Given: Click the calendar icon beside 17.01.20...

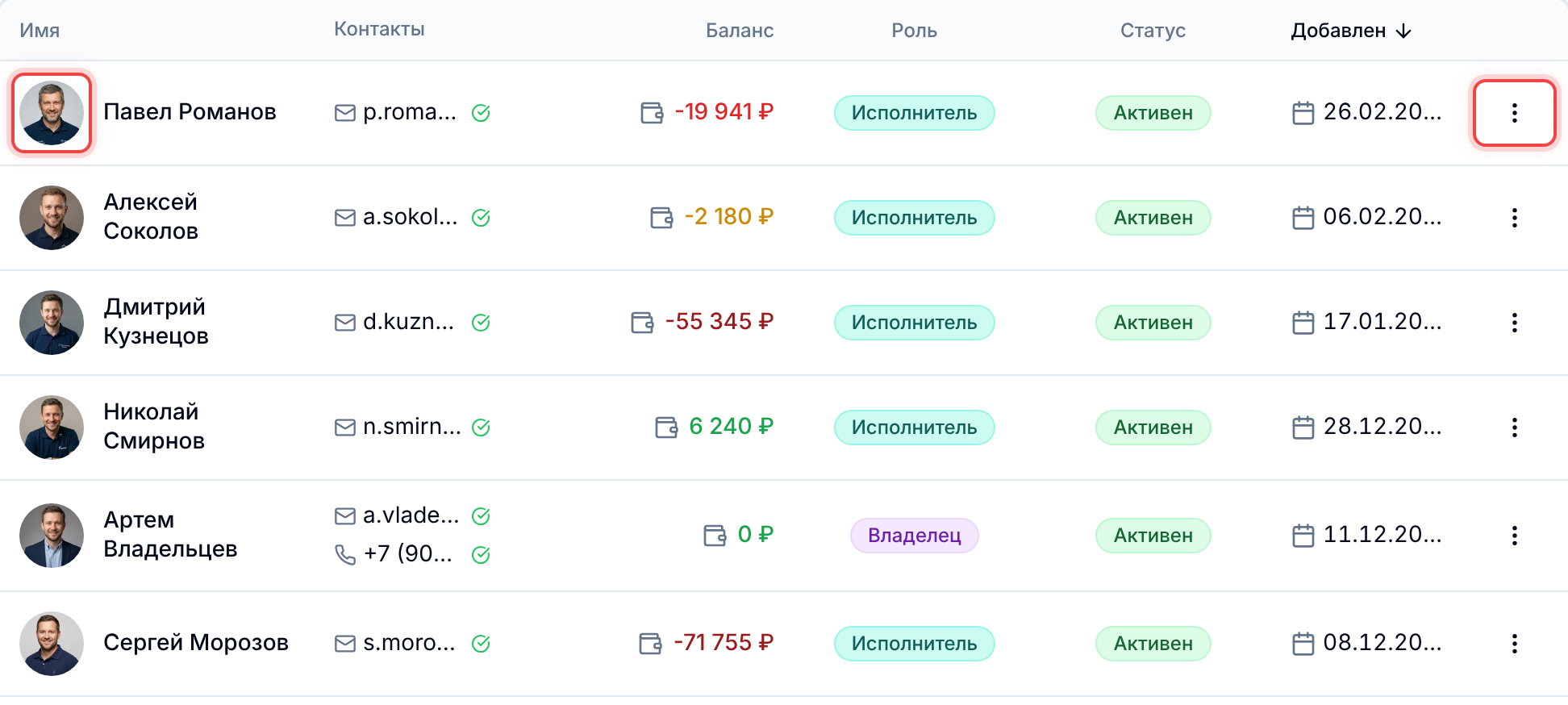Looking at the screenshot, I should click(1303, 323).
